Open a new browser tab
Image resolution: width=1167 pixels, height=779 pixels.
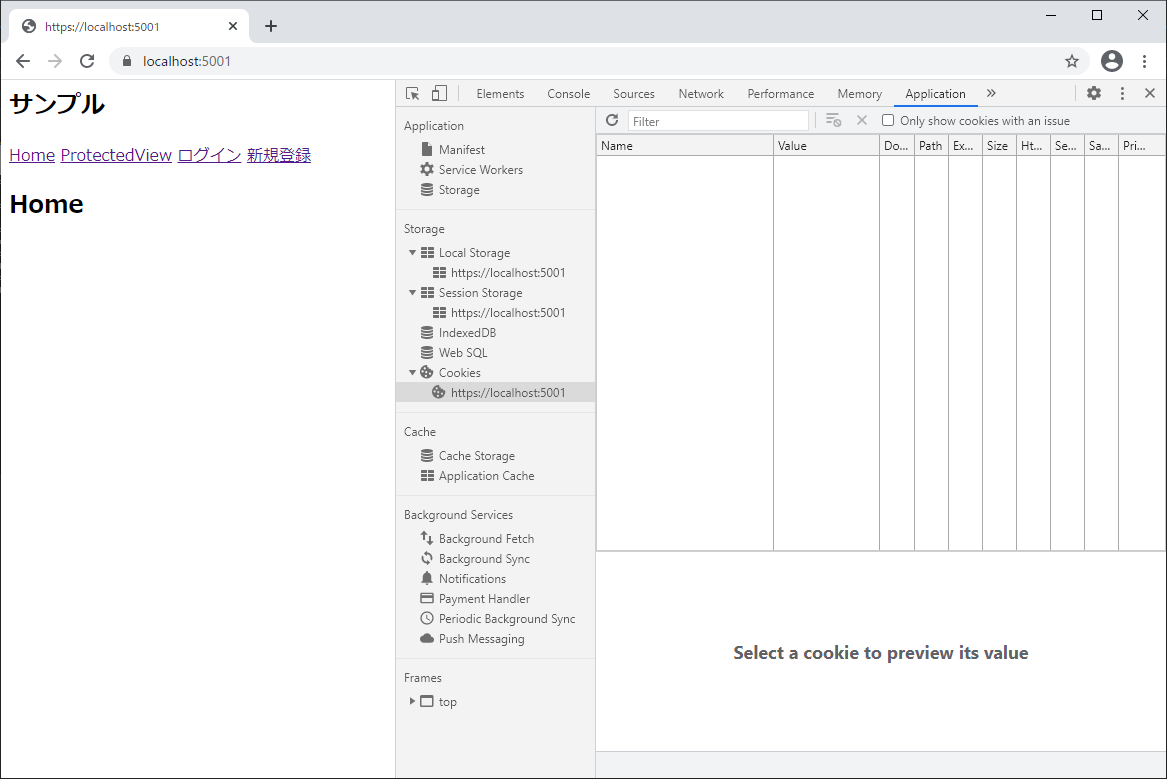pos(271,26)
